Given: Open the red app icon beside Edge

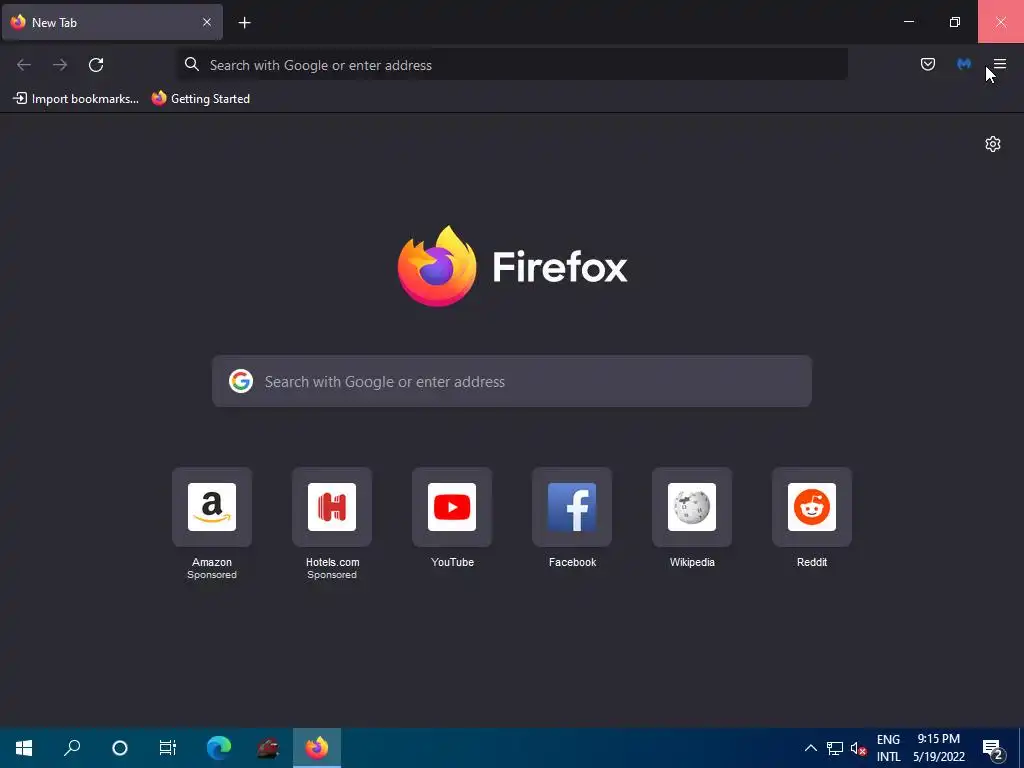Looking at the screenshot, I should click(268, 748).
